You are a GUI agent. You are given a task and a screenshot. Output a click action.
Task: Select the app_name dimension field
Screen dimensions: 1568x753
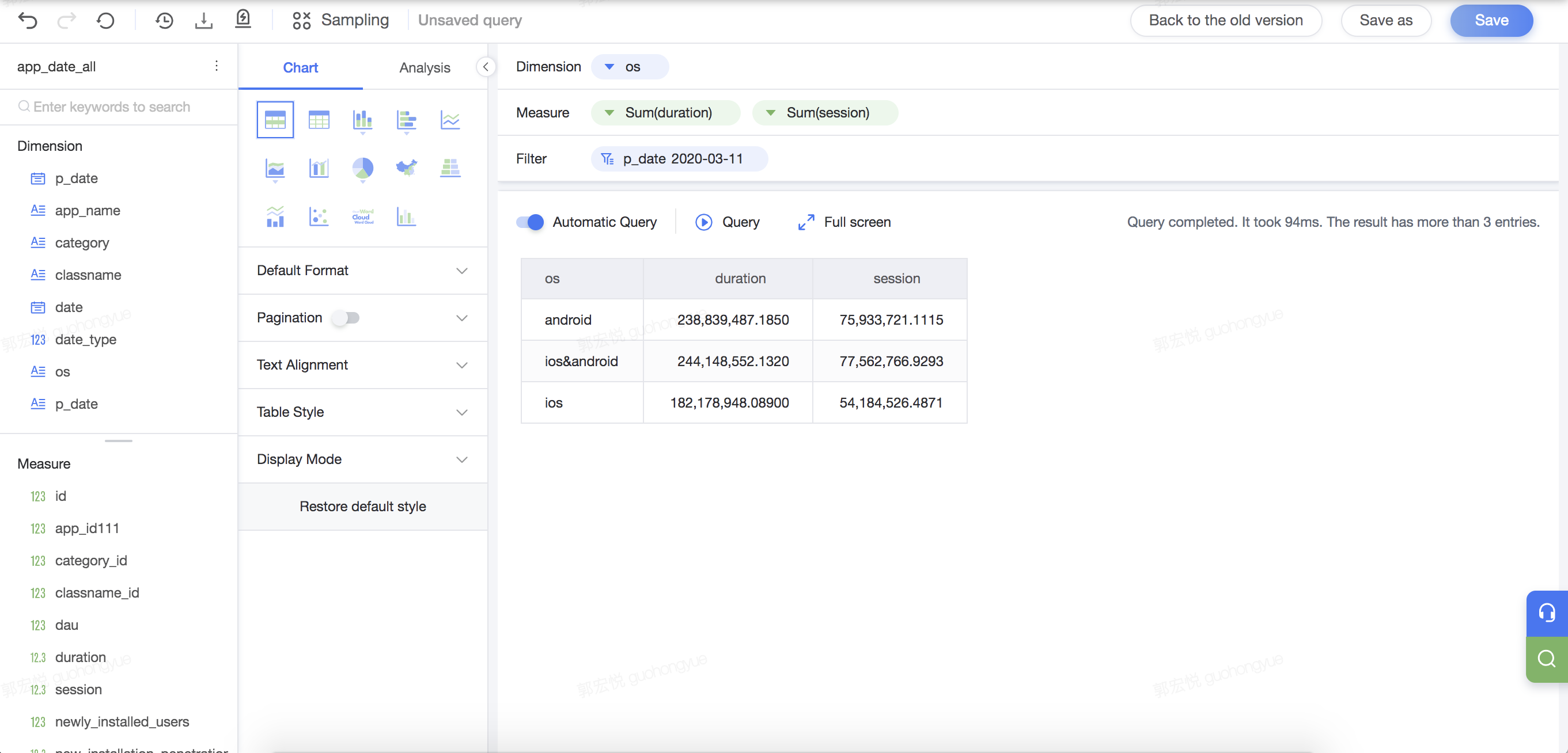click(88, 211)
